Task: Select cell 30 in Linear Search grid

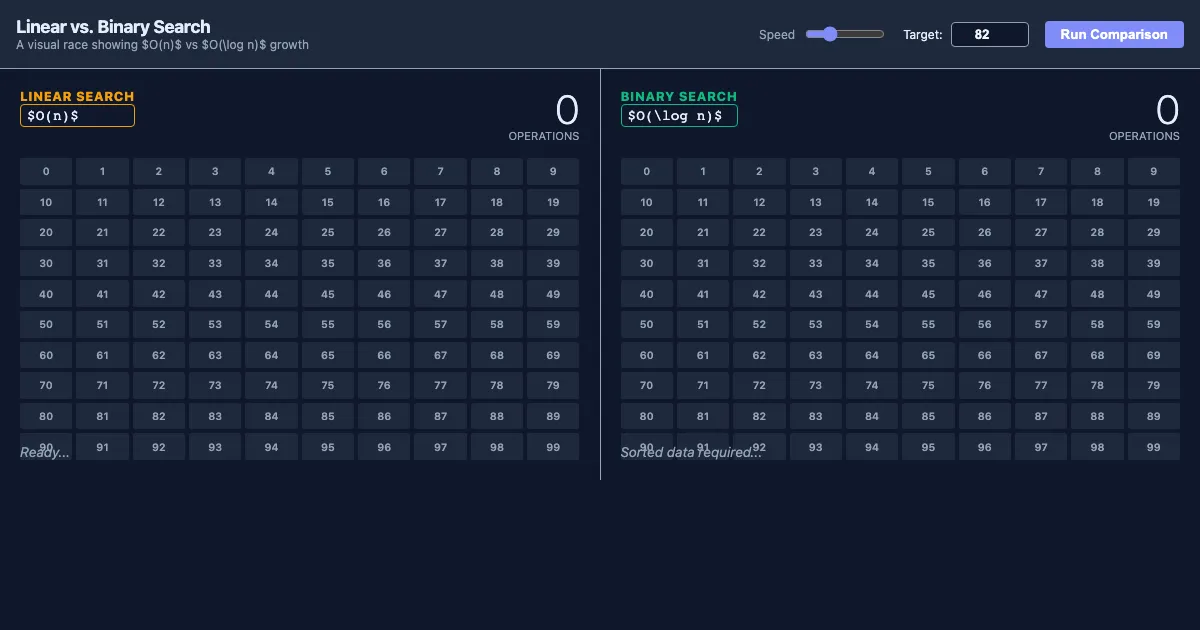Action: (46, 263)
